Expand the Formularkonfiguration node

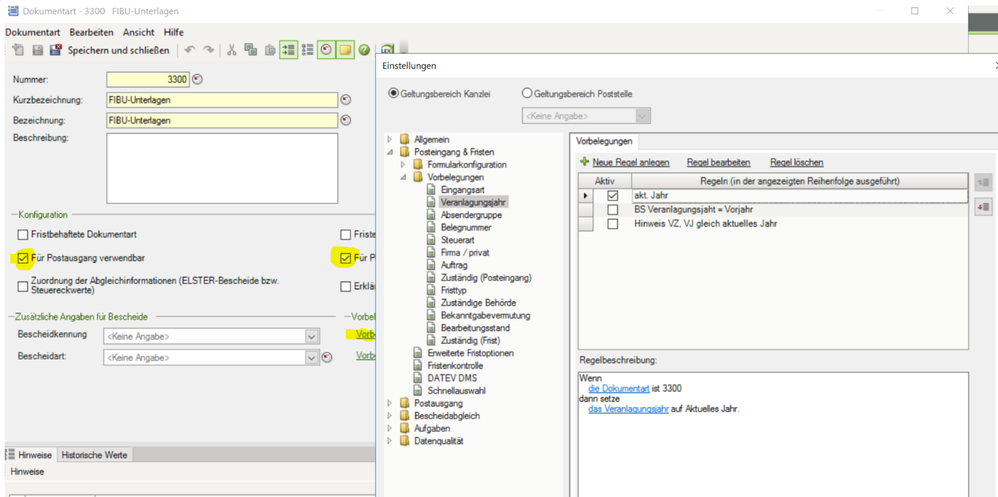[403, 164]
